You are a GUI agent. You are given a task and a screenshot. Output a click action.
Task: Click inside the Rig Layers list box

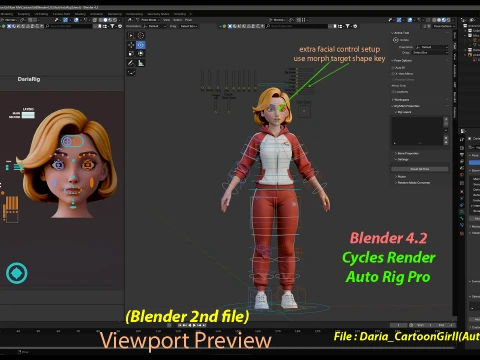pos(417,131)
